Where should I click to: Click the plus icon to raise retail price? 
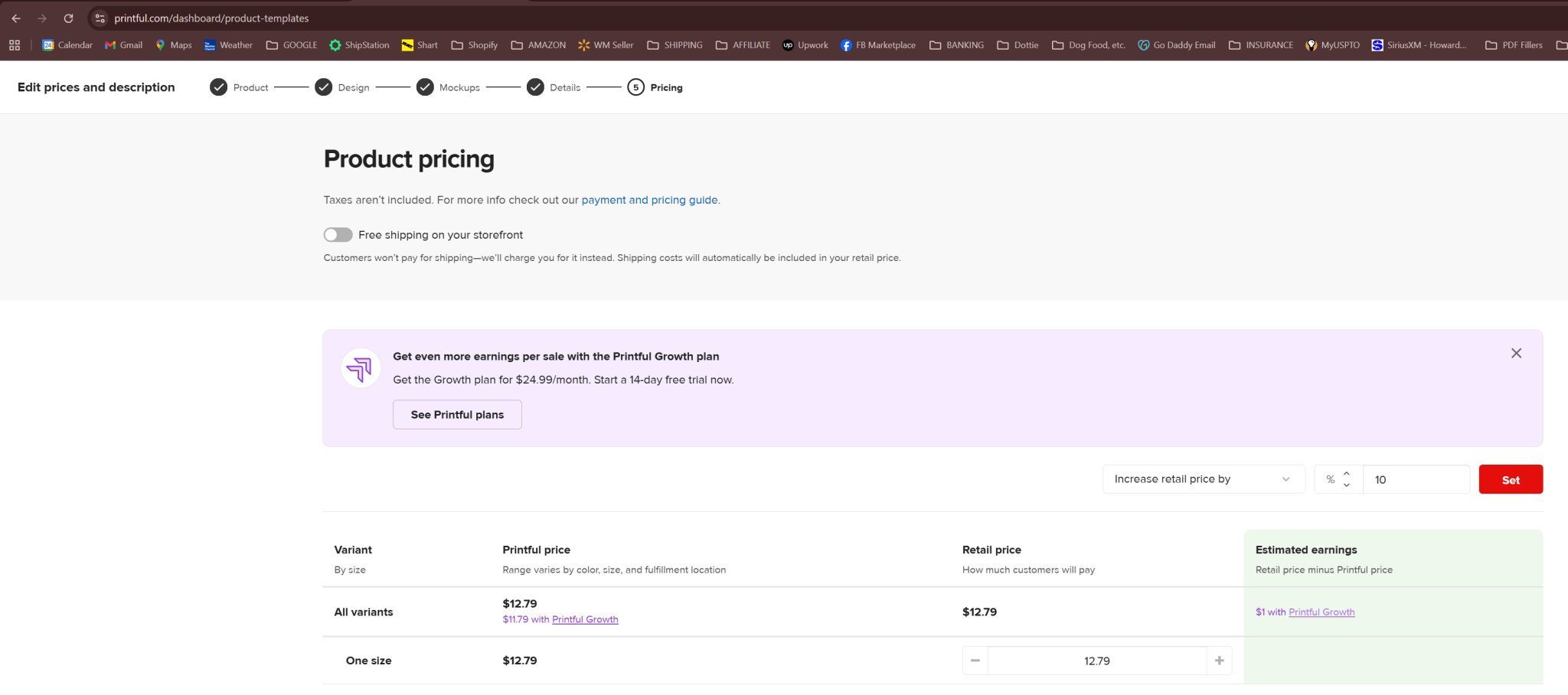tap(1219, 661)
